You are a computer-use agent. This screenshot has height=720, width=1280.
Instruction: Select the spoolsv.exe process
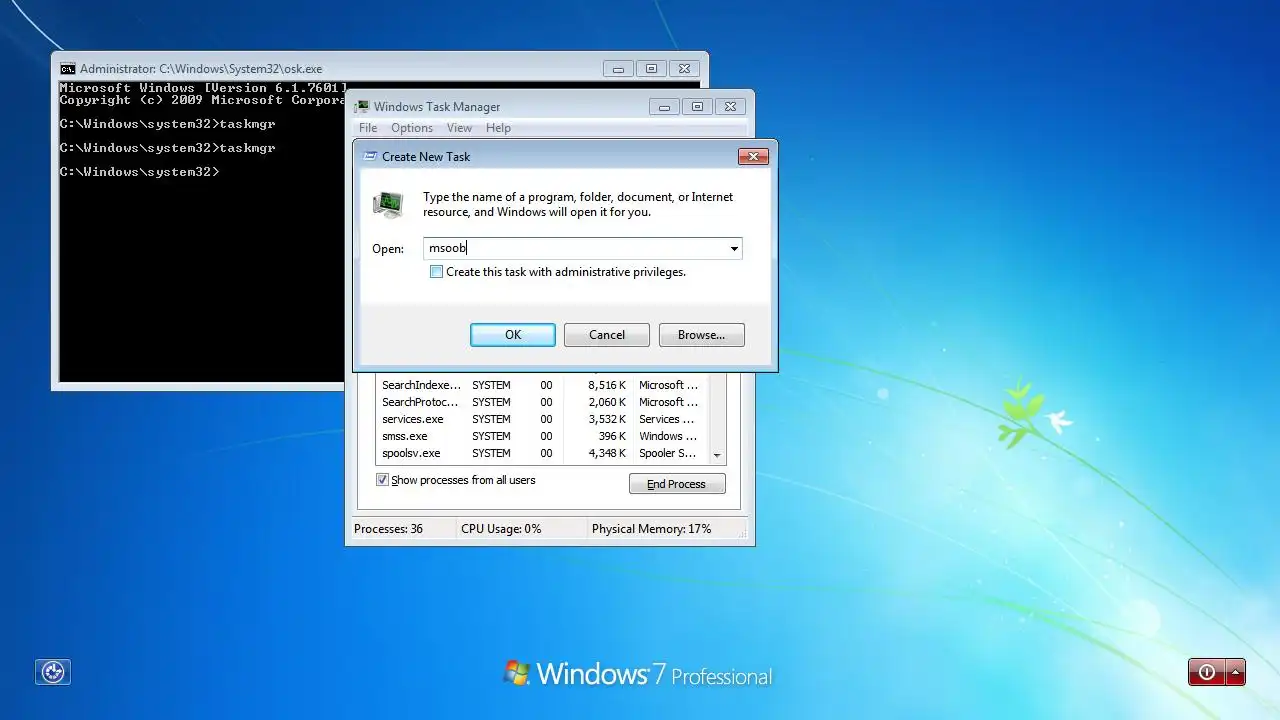pos(541,453)
